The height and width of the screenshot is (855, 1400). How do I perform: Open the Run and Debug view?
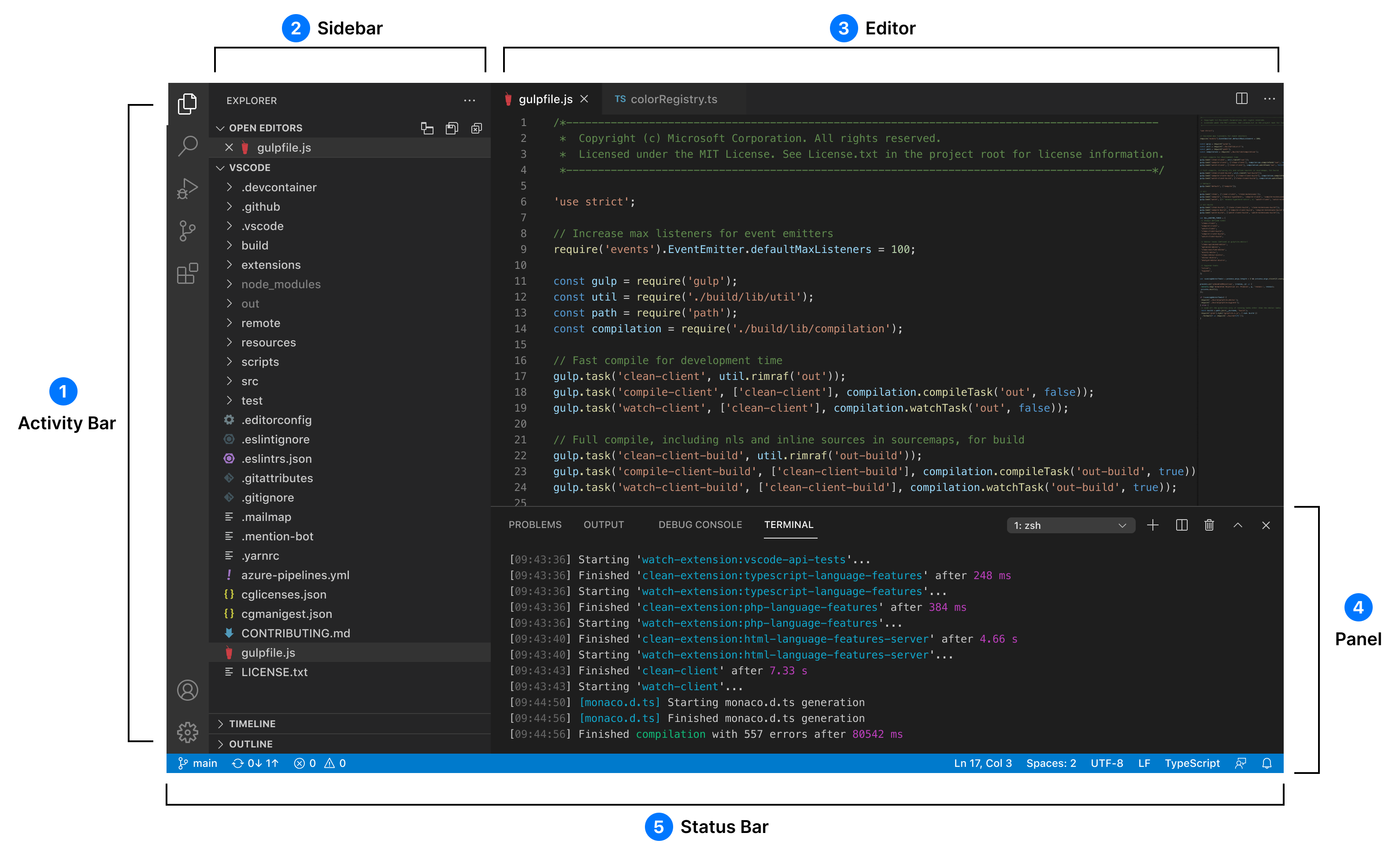[187, 189]
